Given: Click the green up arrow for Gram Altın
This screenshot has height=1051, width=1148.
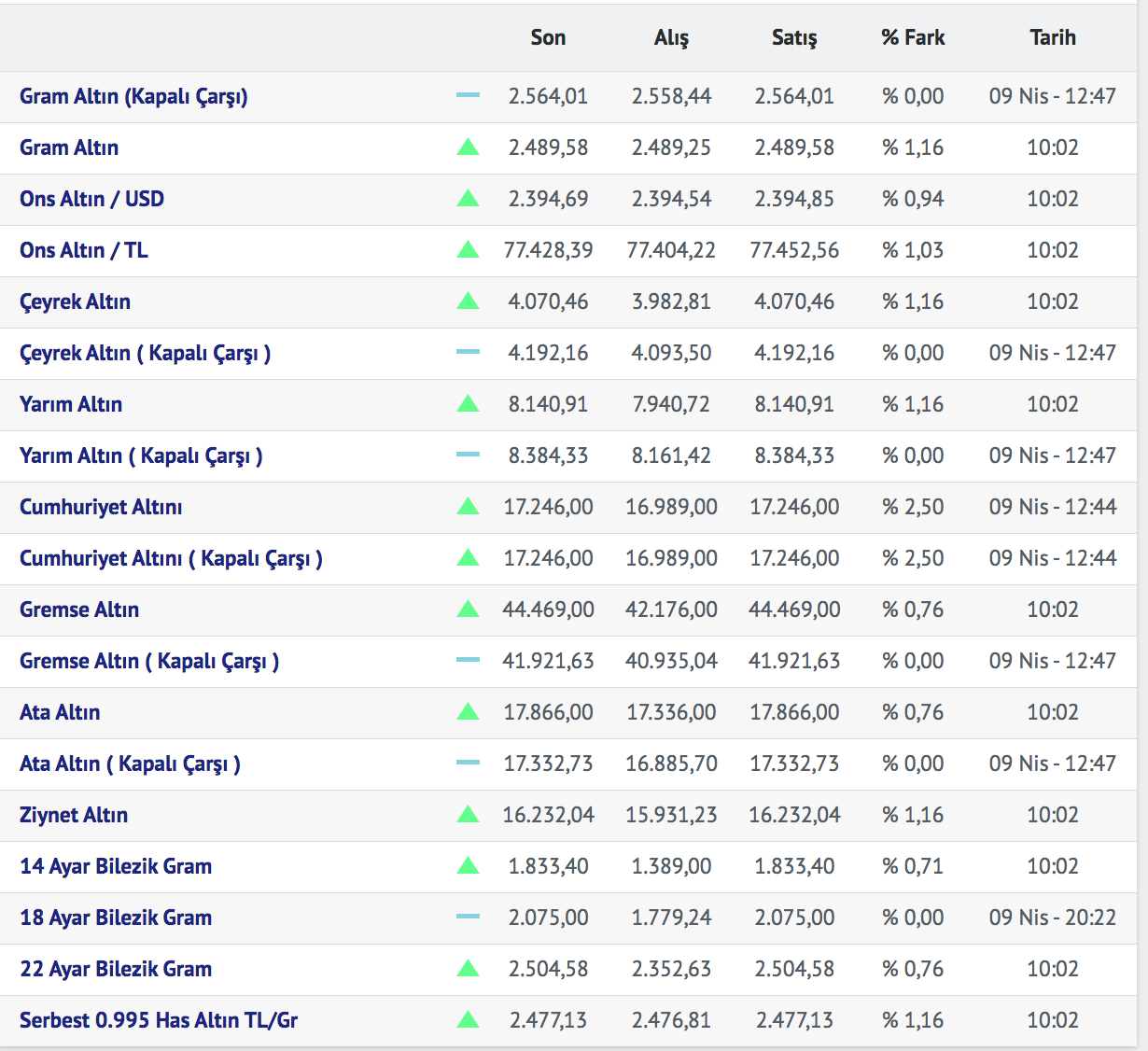Looking at the screenshot, I should pyautogui.click(x=468, y=147).
